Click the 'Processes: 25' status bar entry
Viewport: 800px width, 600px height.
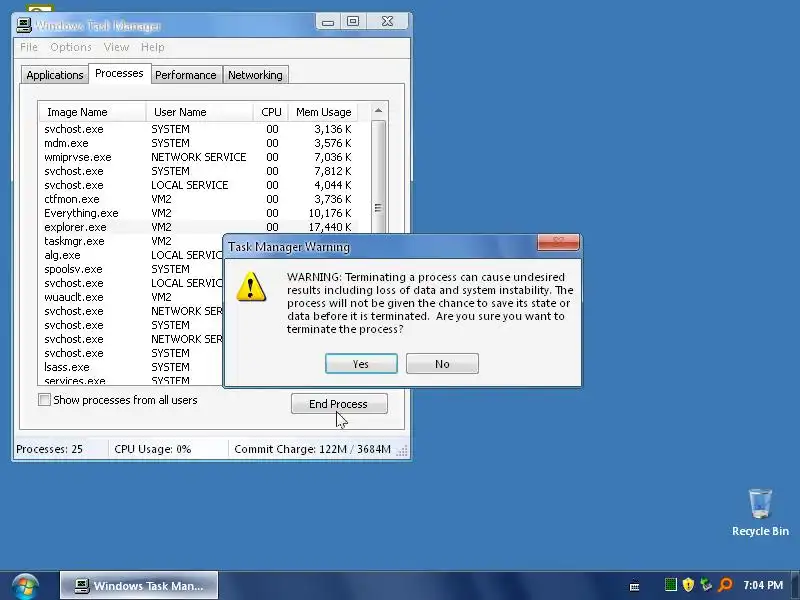tap(49, 449)
